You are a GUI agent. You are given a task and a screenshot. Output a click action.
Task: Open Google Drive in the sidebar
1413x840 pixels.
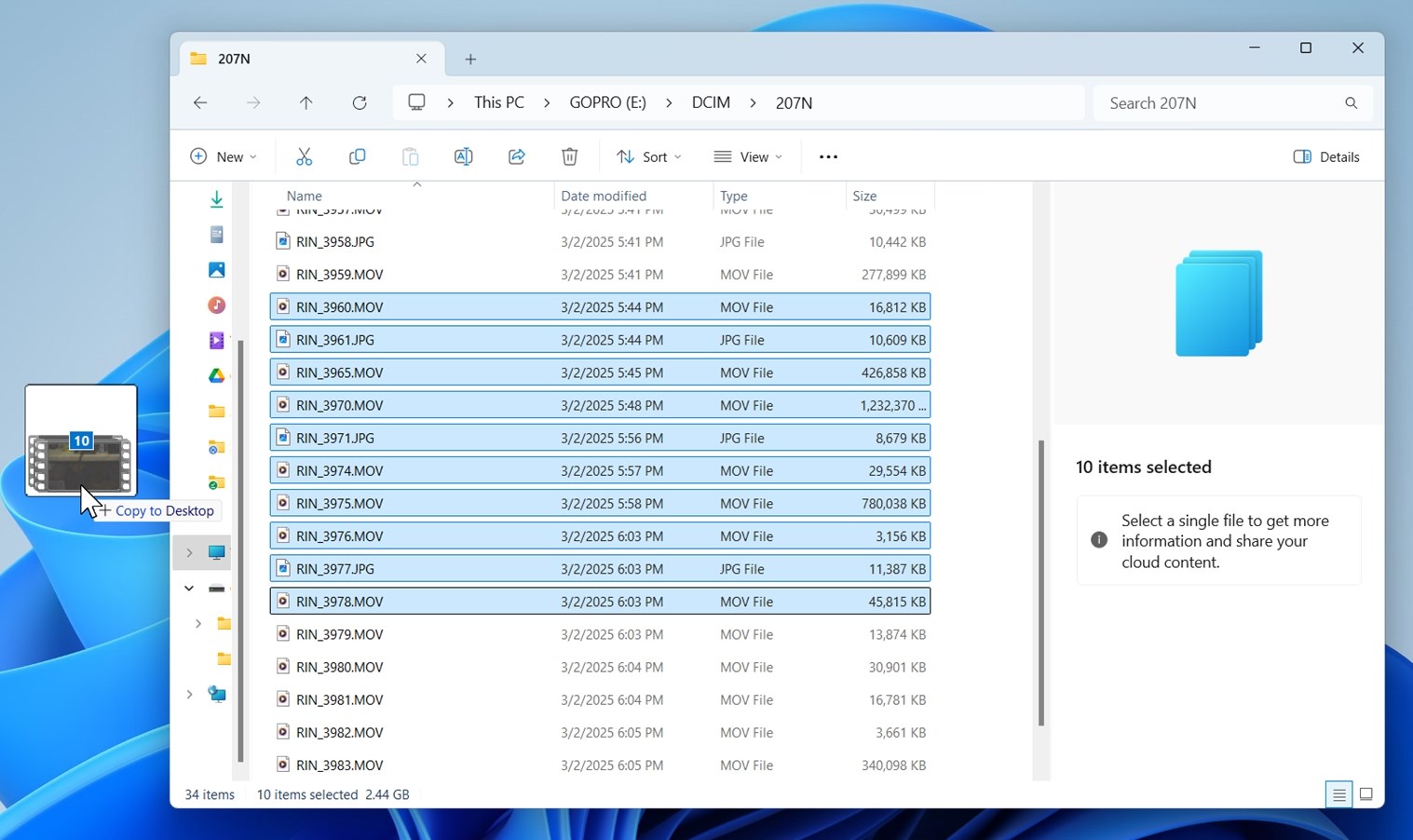point(216,375)
